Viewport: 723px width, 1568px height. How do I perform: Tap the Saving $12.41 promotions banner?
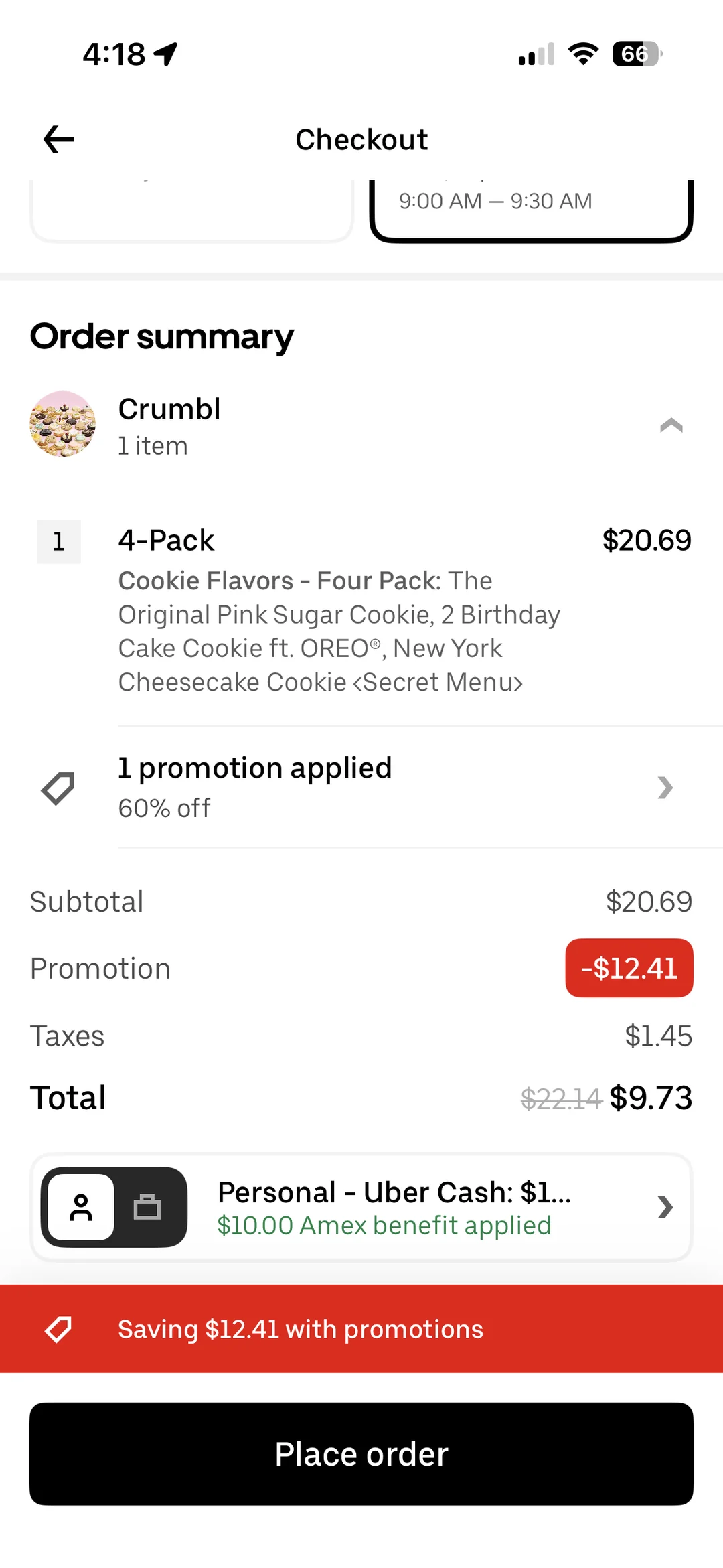click(361, 1329)
